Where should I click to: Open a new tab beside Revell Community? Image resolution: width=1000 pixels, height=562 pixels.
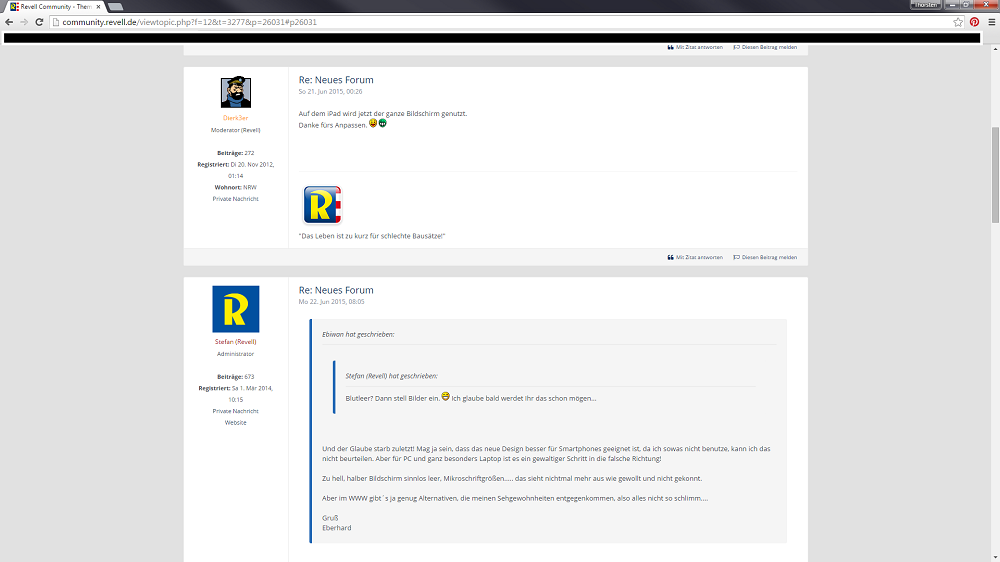[115, 6]
